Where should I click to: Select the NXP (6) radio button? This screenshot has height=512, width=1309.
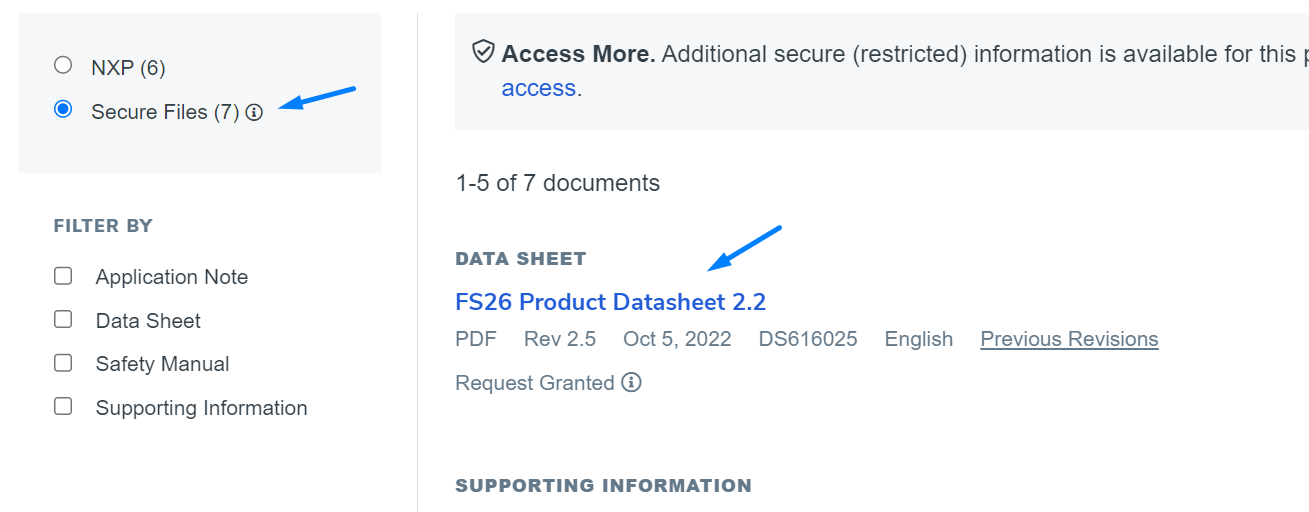63,66
